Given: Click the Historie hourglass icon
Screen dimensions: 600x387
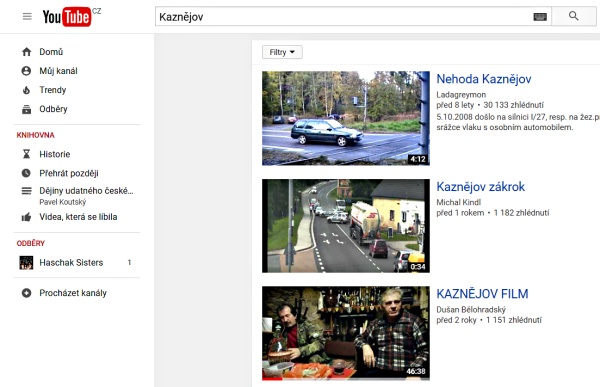Looking at the screenshot, I should tap(26, 154).
